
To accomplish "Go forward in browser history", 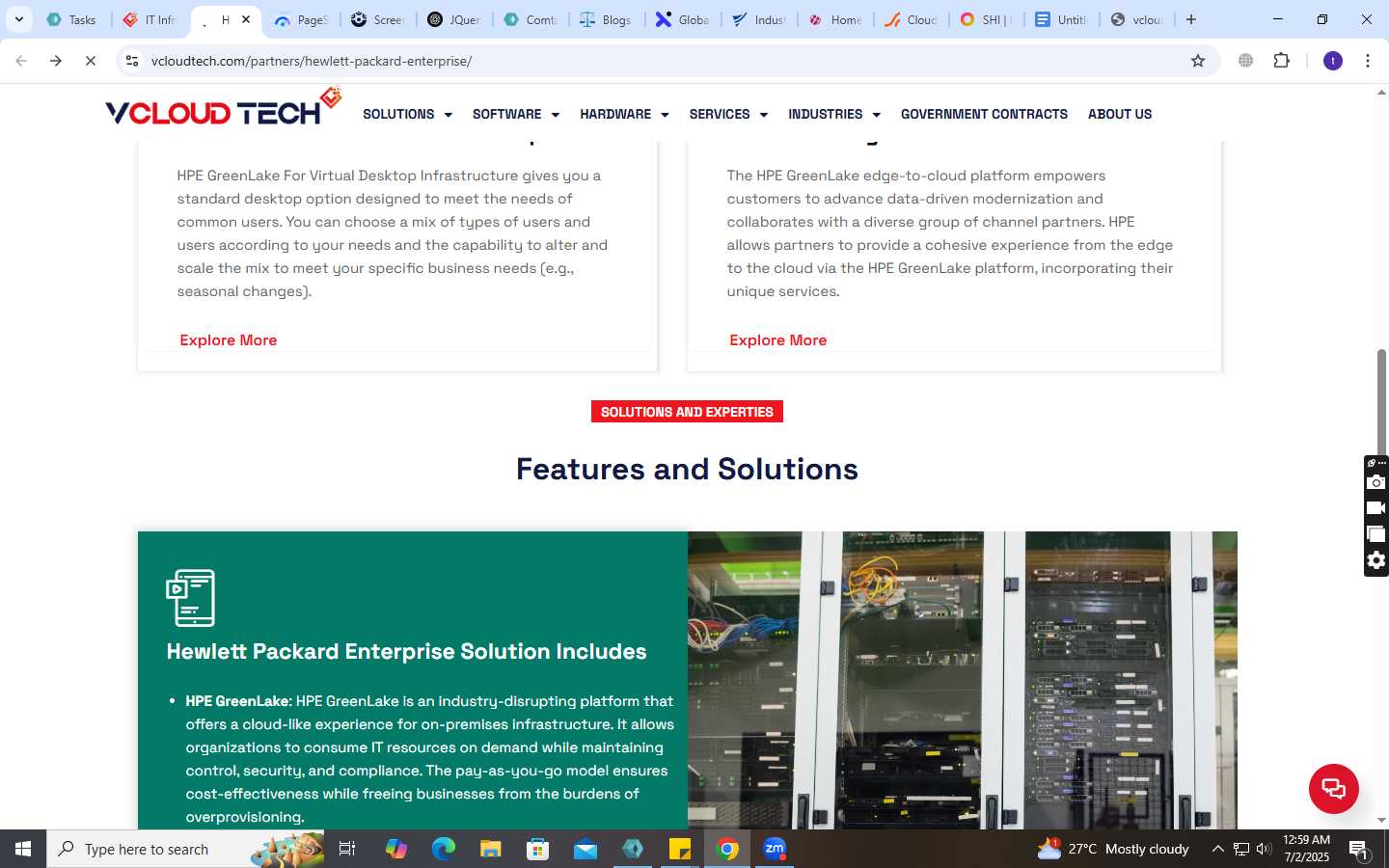I will point(56,61).
